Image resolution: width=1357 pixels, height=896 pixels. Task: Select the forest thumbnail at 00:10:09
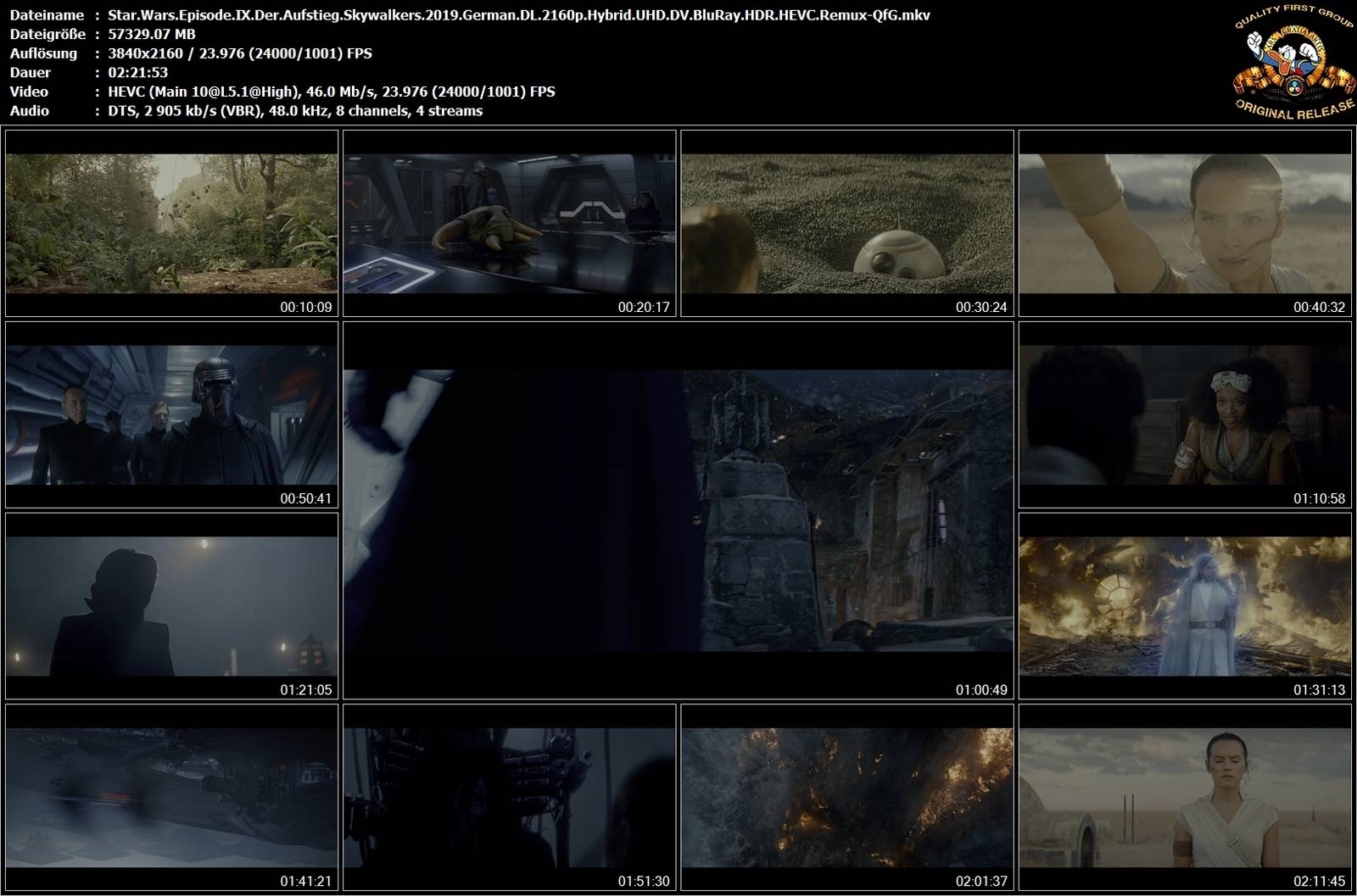click(x=171, y=224)
